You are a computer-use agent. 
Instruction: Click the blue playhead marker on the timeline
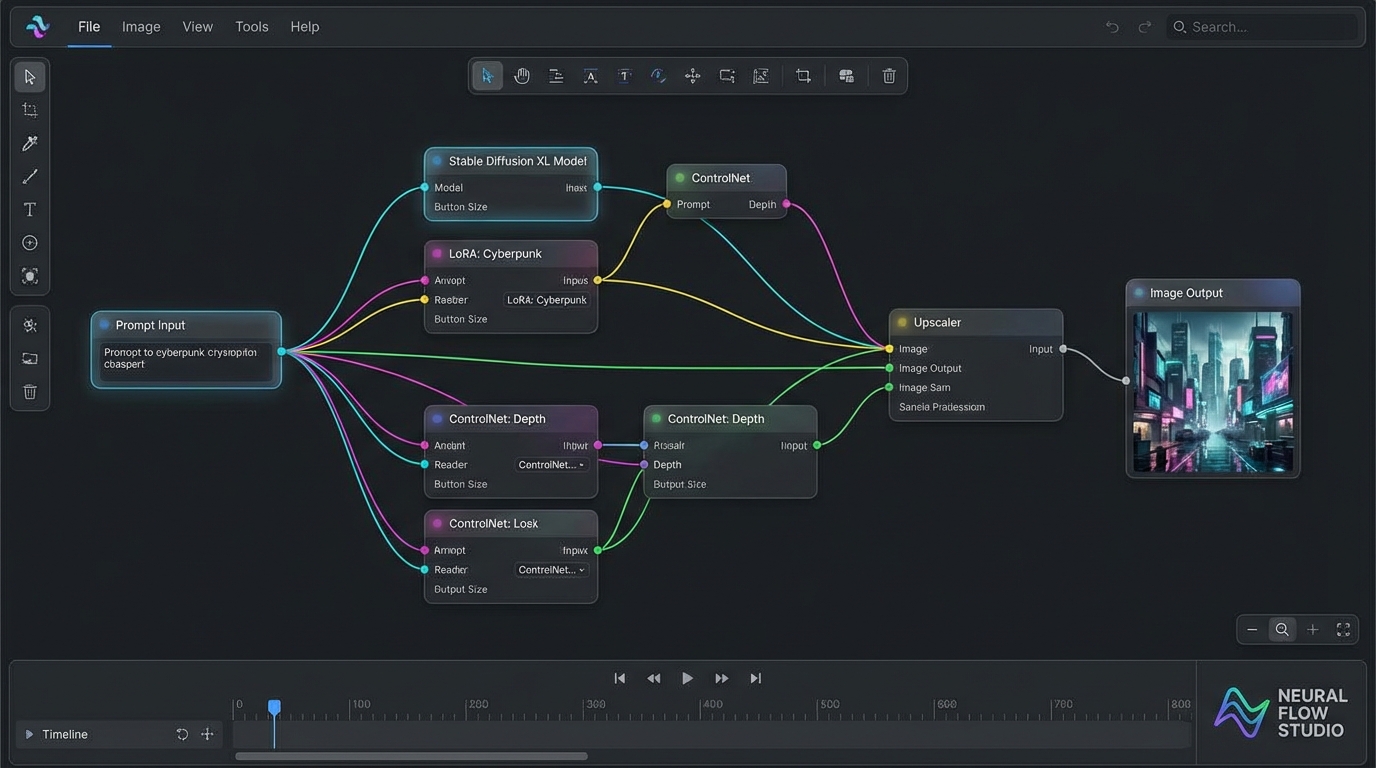[275, 707]
